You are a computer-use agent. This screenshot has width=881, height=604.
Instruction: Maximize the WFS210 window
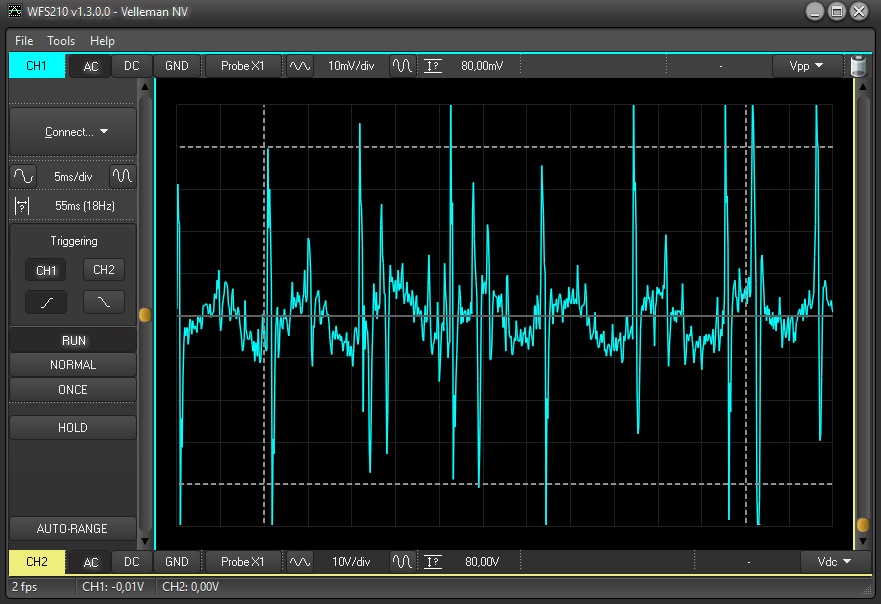(837, 11)
